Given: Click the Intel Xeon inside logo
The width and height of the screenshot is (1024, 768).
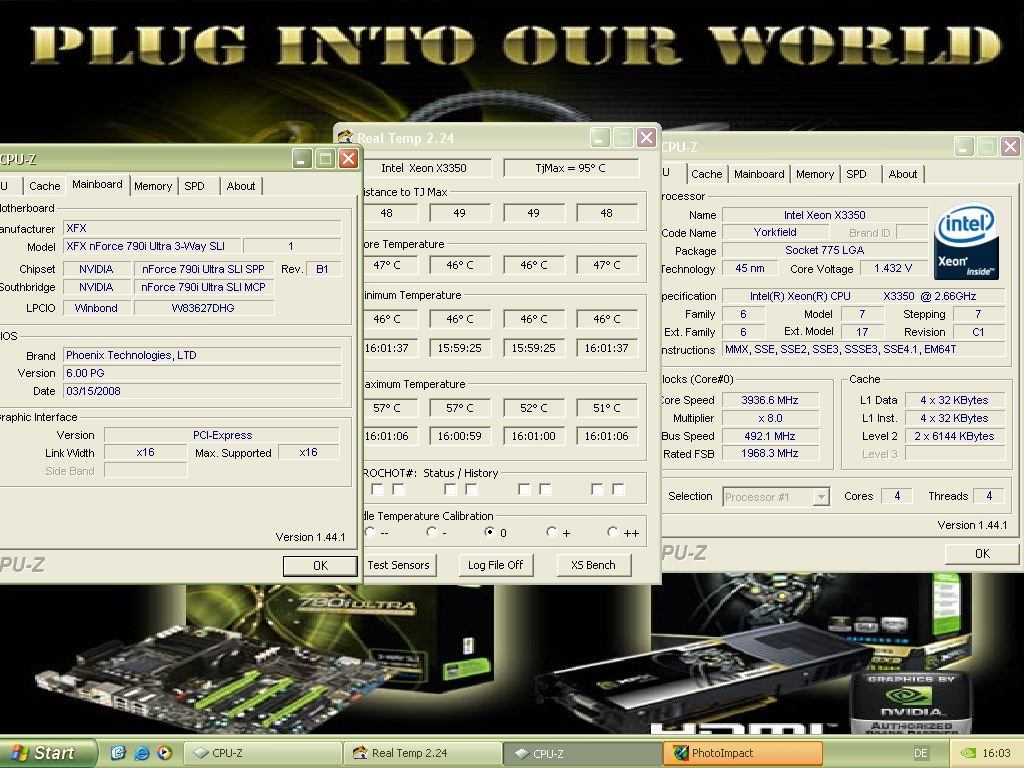Looking at the screenshot, I should (x=966, y=241).
